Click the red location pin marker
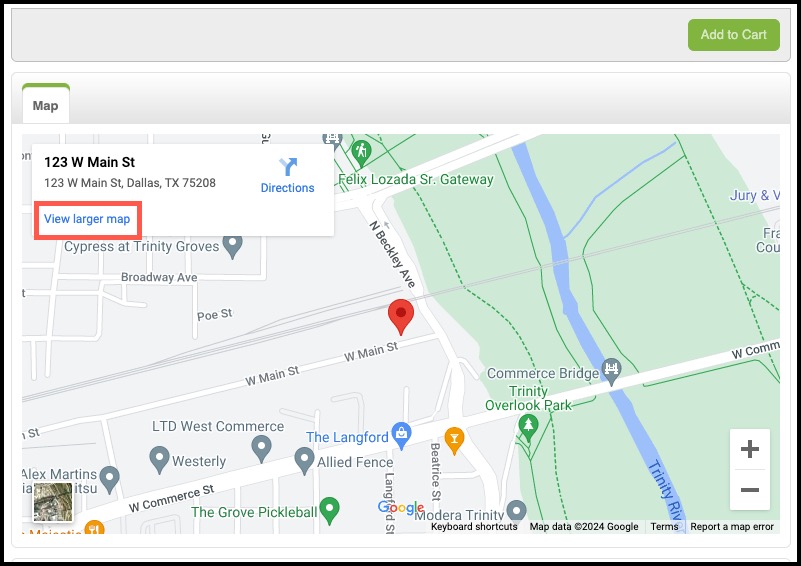 401,317
